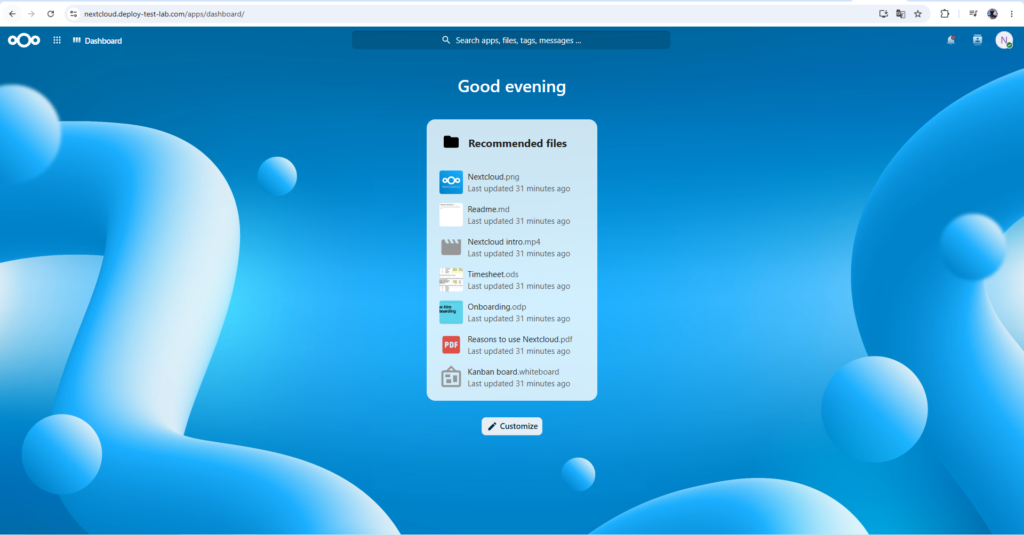
Task: Click the Good evening greeting
Action: click(x=512, y=86)
